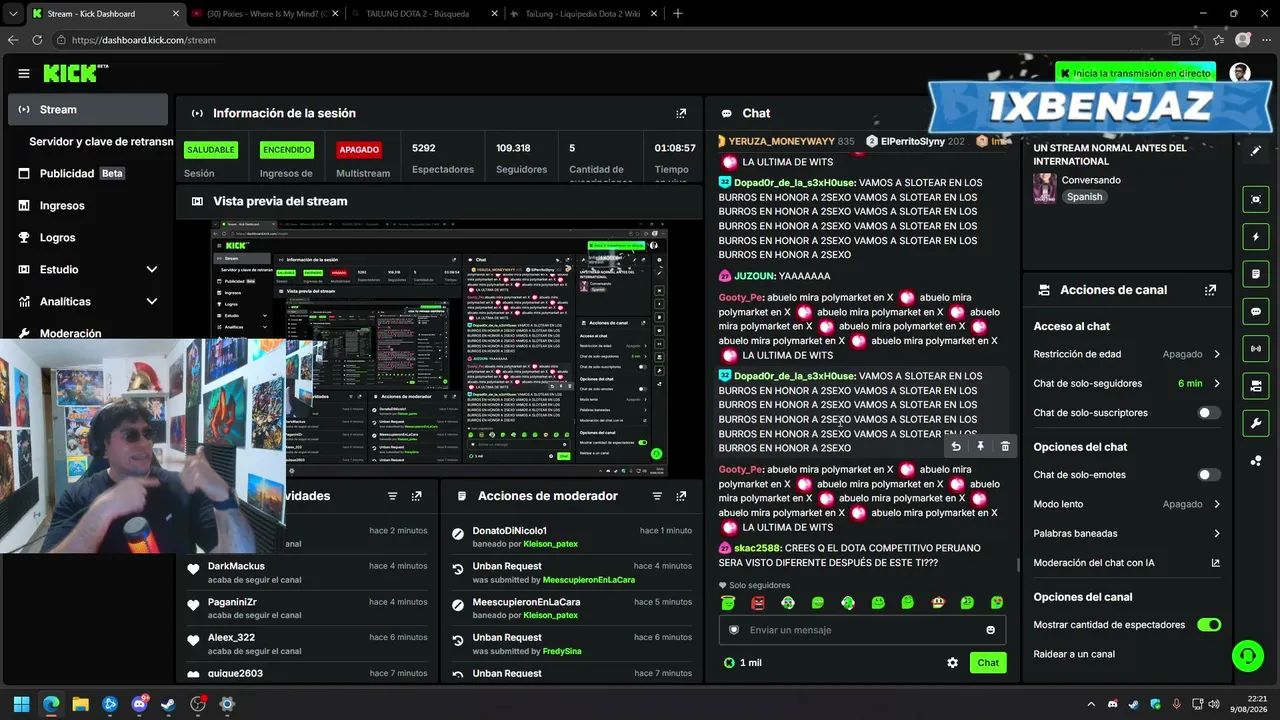This screenshot has width=1280, height=720.
Task: Click the wrench tools icon in right sidebar
Action: coord(1256,424)
